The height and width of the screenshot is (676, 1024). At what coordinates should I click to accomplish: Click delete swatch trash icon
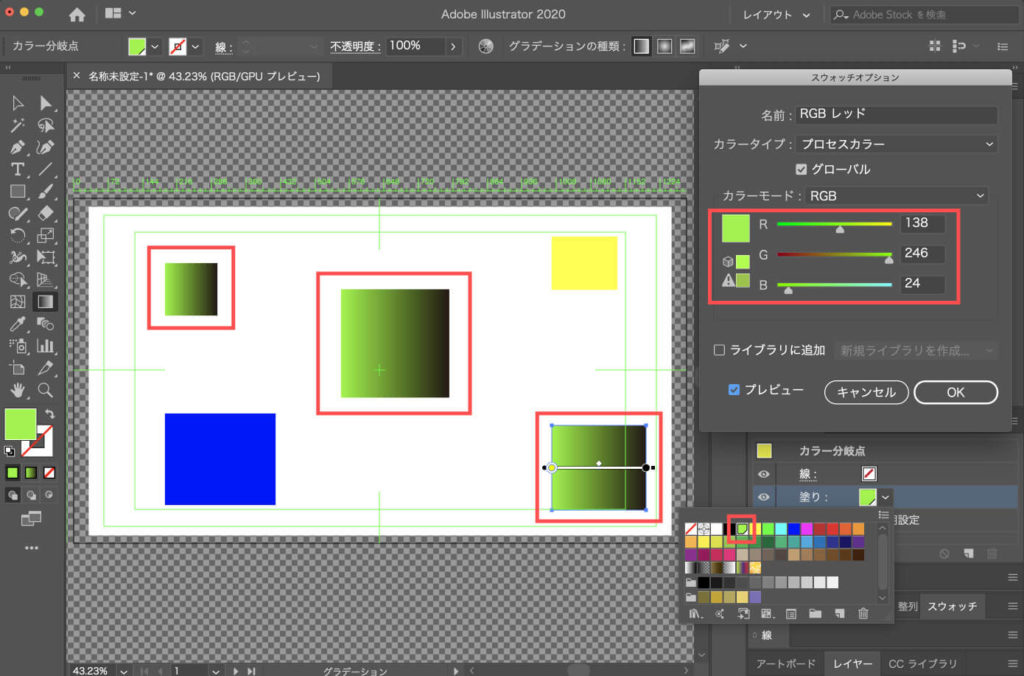863,614
